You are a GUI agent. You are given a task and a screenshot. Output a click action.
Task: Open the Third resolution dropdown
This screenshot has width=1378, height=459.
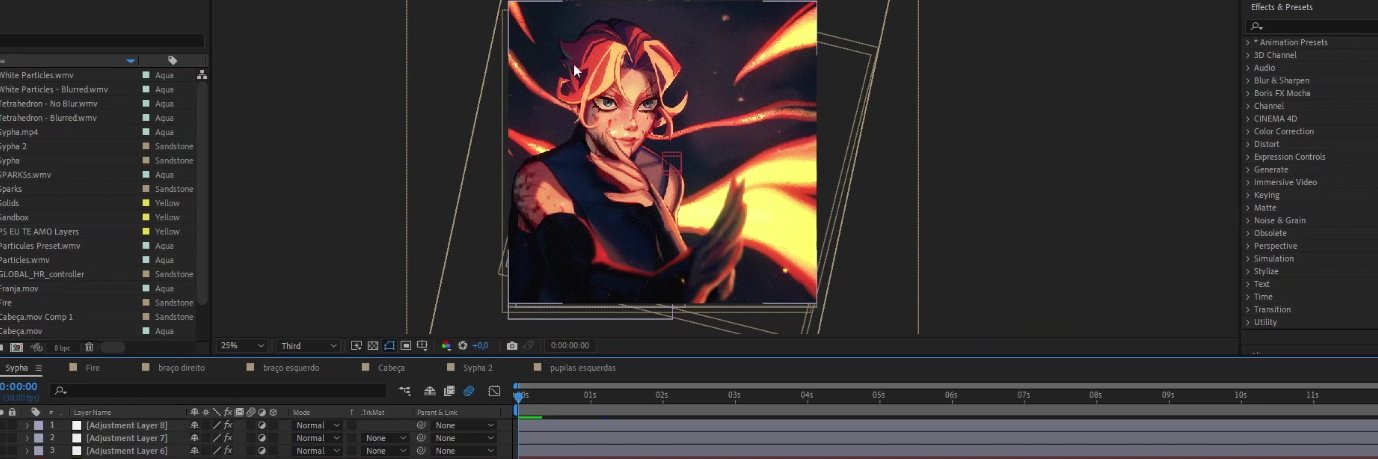(308, 345)
